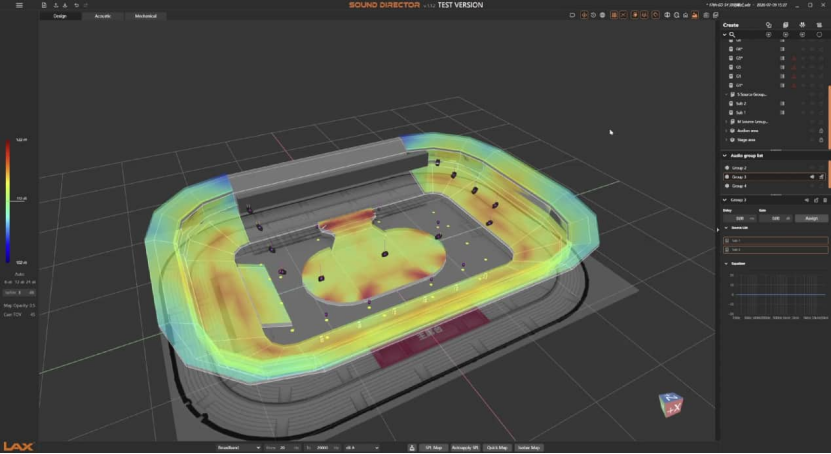Click the globe icon in the view toolbar
This screenshot has width=831, height=454.
[602, 15]
